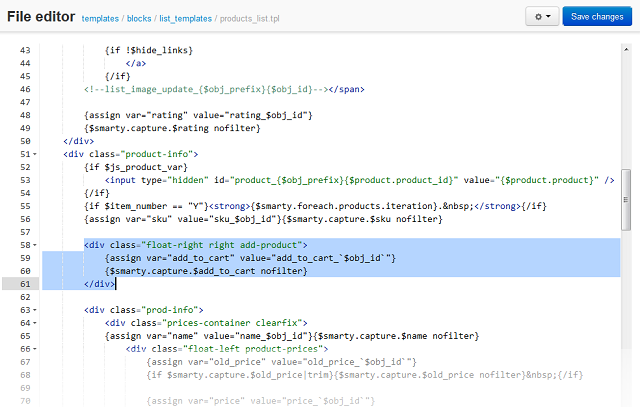Viewport: 640px width, 407px height.
Task: Click the 'float-right right add-product' div line
Action: pos(196,245)
